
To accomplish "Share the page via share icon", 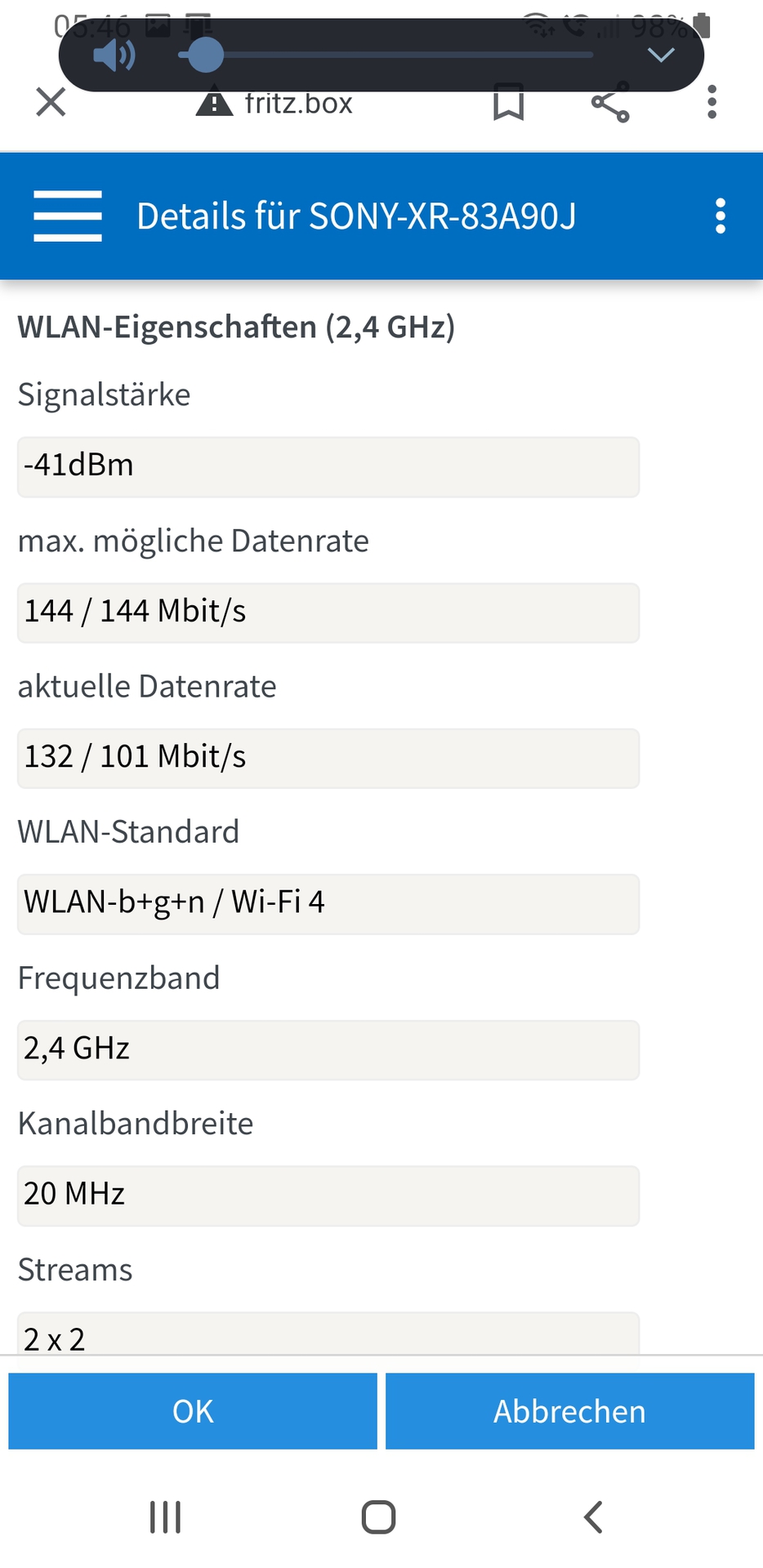I will (610, 103).
